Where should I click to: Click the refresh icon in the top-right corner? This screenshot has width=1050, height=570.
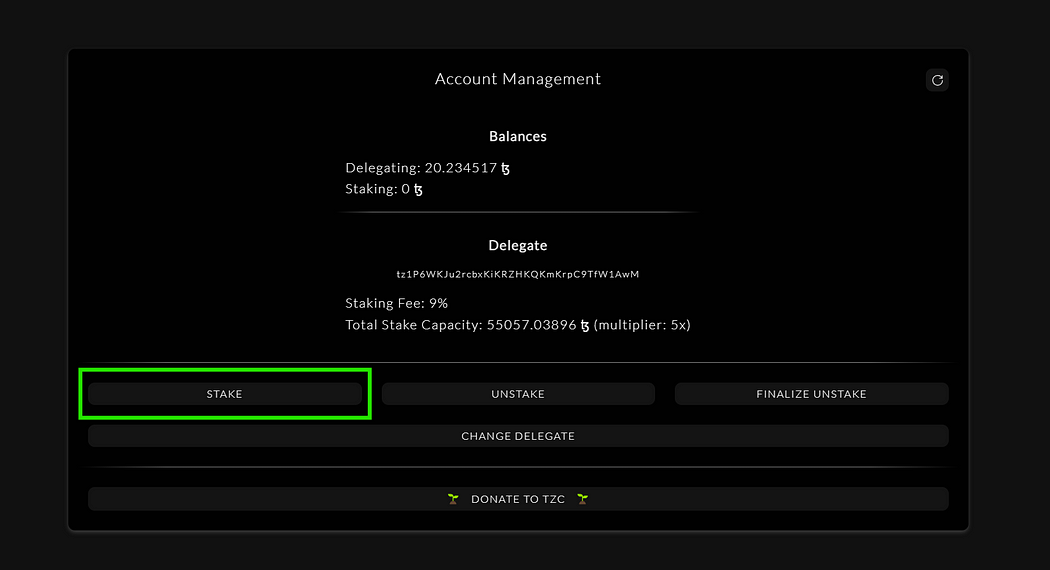937,80
